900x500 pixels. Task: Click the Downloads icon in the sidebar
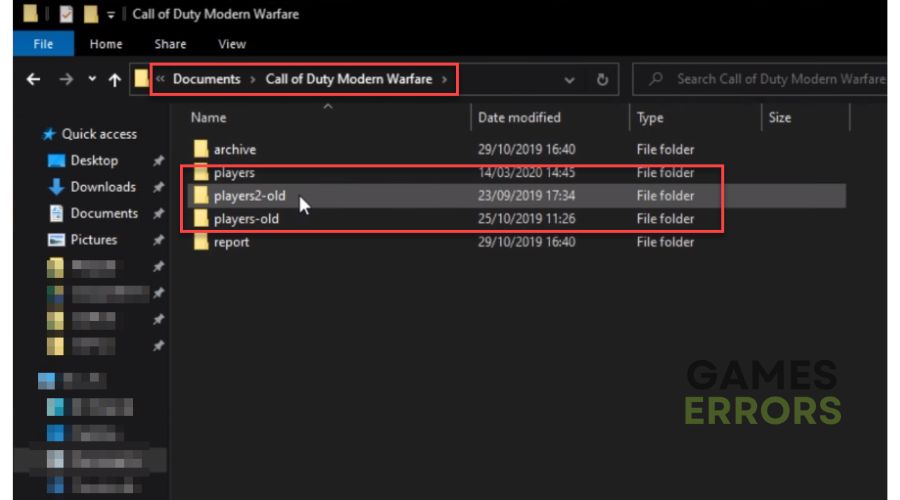56,187
